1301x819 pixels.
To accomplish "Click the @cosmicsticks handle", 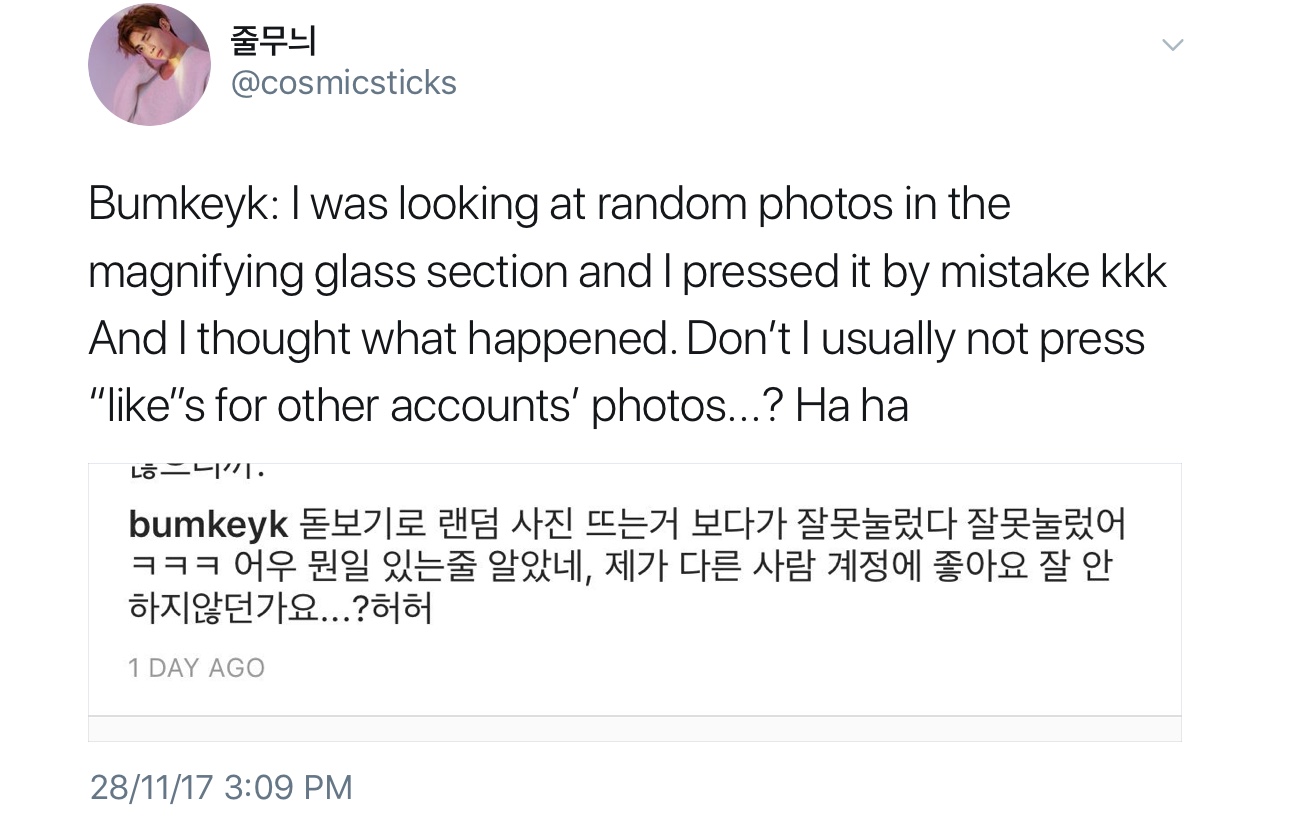I will 343,82.
